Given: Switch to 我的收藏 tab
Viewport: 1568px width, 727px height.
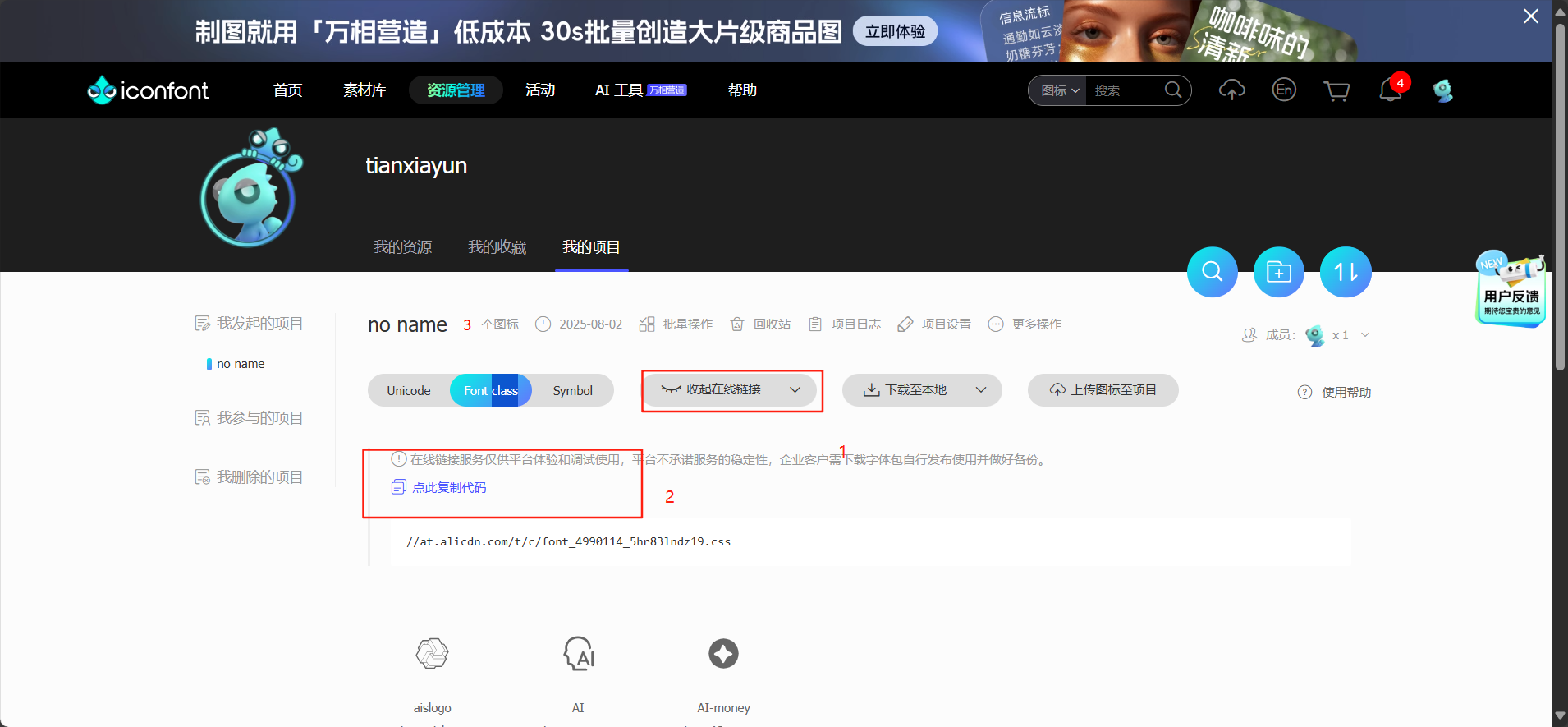Looking at the screenshot, I should coord(497,247).
